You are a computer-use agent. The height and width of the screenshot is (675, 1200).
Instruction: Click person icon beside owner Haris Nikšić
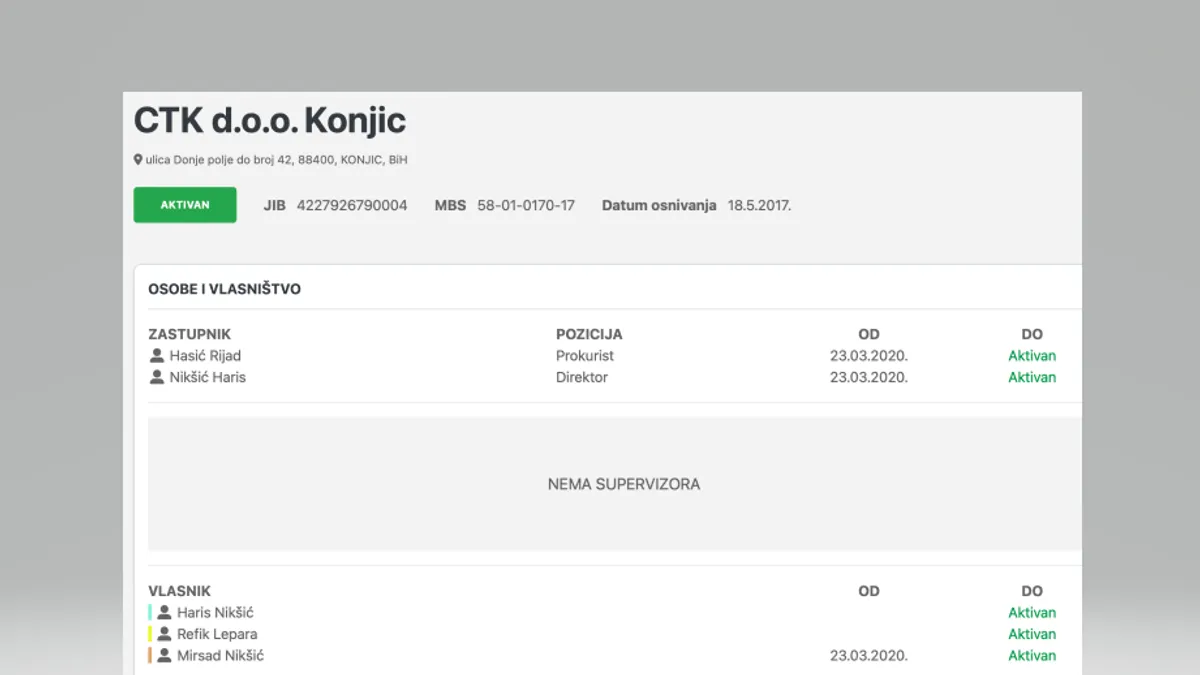(x=164, y=613)
